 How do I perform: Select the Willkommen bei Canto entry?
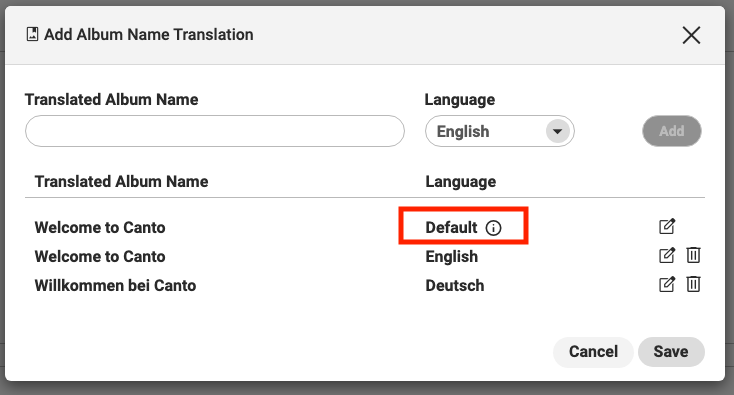[115, 285]
